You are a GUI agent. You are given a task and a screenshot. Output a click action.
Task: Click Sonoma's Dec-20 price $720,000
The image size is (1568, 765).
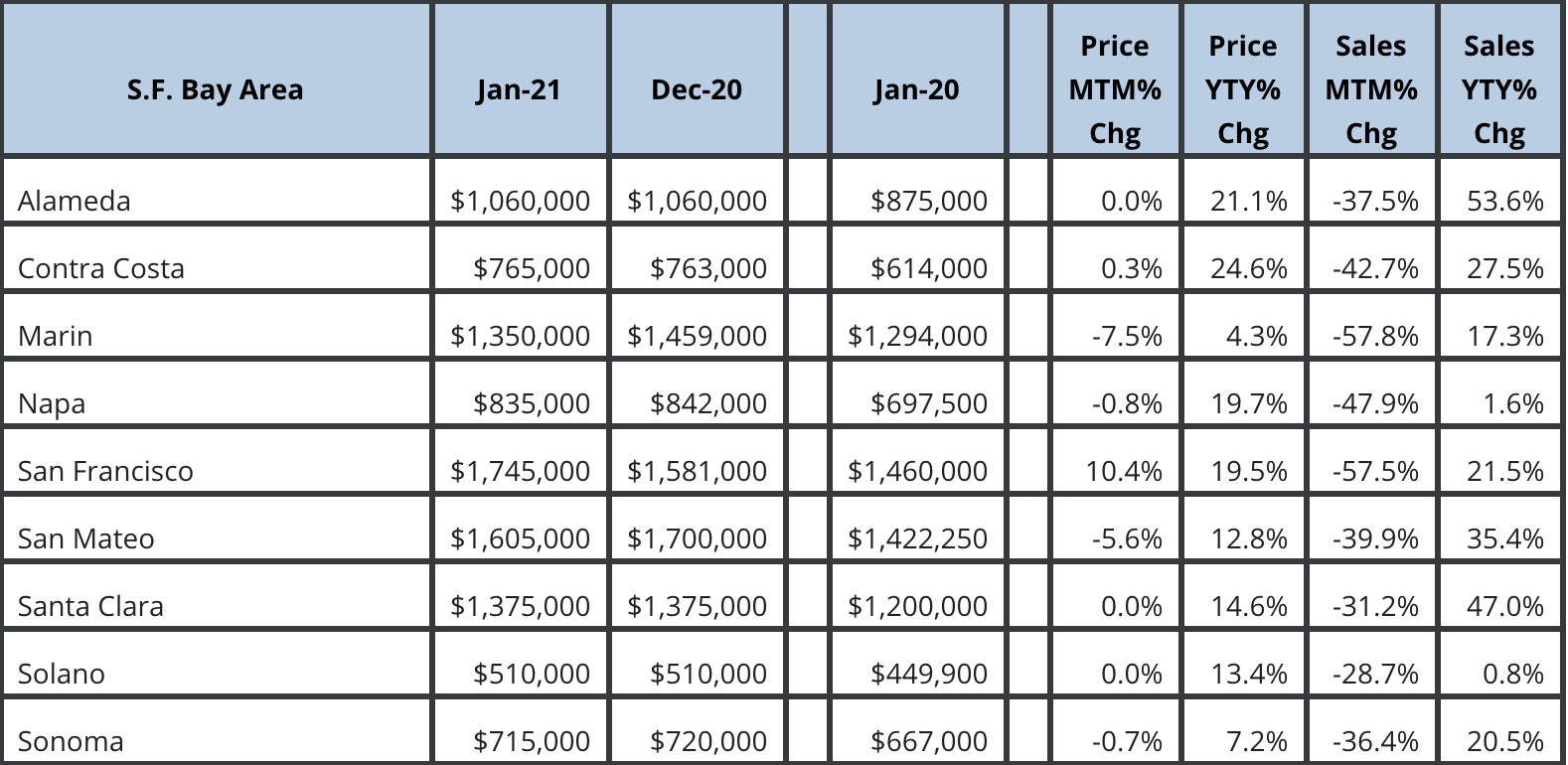(707, 741)
